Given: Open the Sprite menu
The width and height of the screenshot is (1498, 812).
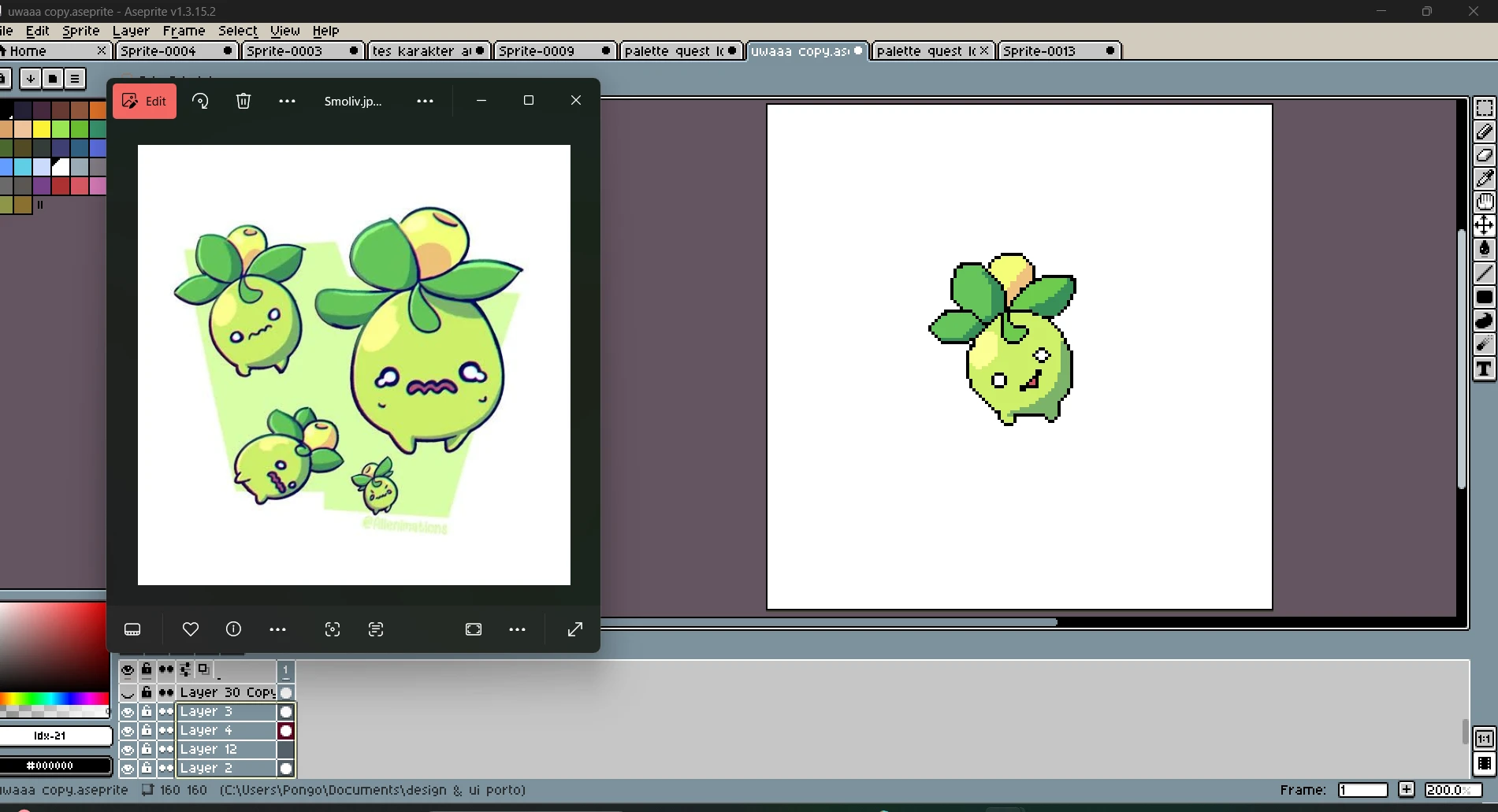Looking at the screenshot, I should pos(81,31).
